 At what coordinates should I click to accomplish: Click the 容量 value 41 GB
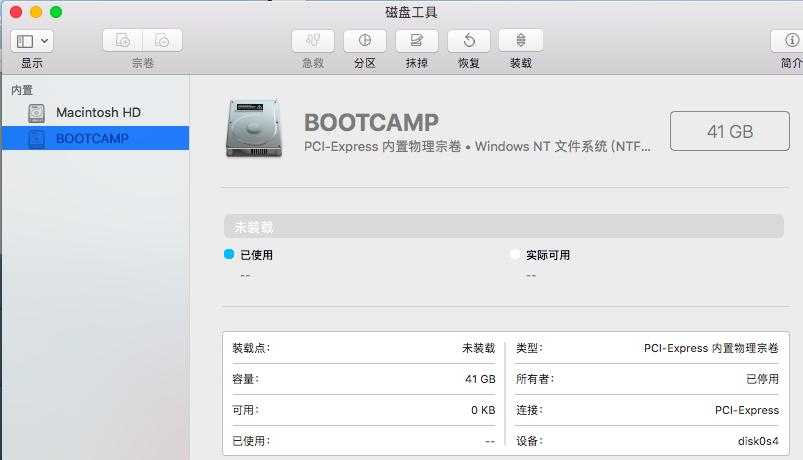(480, 379)
